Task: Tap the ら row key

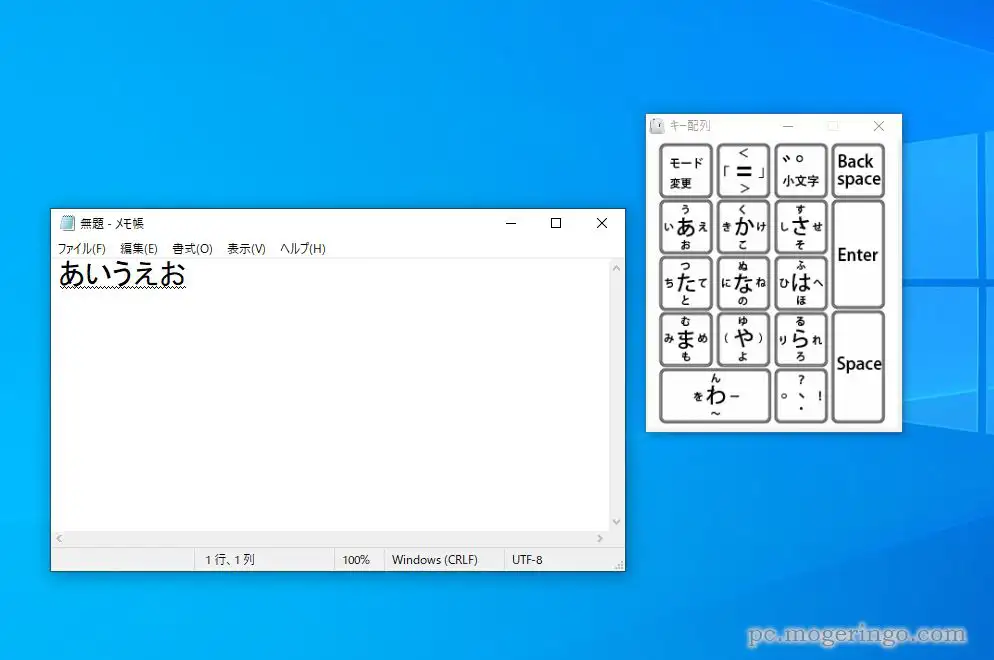Action: click(801, 339)
